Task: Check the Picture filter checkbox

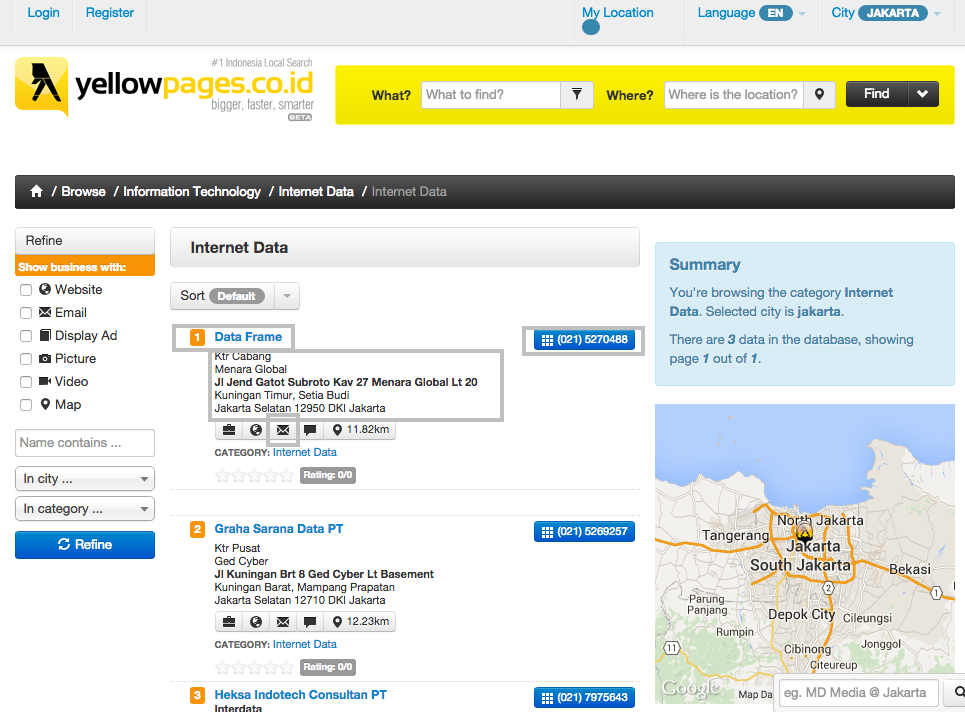Action: click(x=26, y=359)
